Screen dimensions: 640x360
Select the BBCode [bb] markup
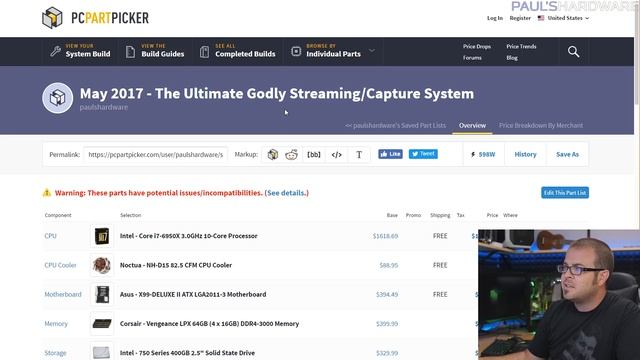coord(314,155)
